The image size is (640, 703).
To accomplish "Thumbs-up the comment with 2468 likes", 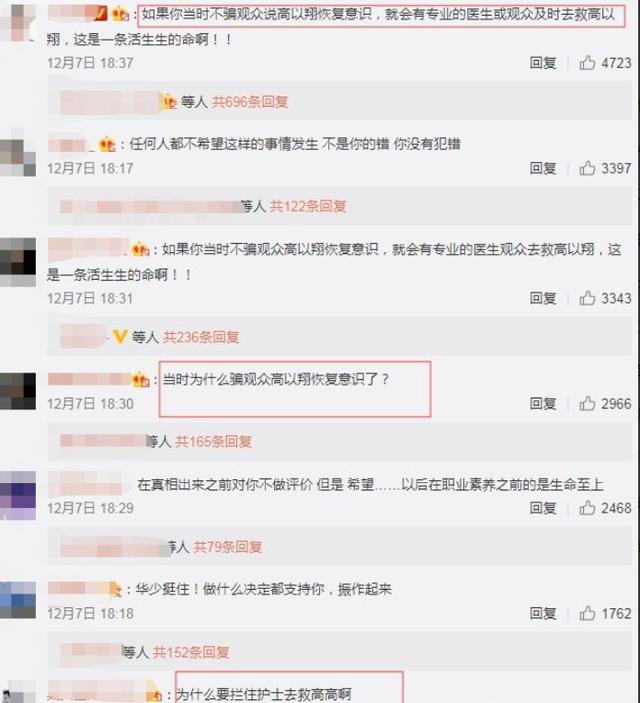I will tap(587, 508).
